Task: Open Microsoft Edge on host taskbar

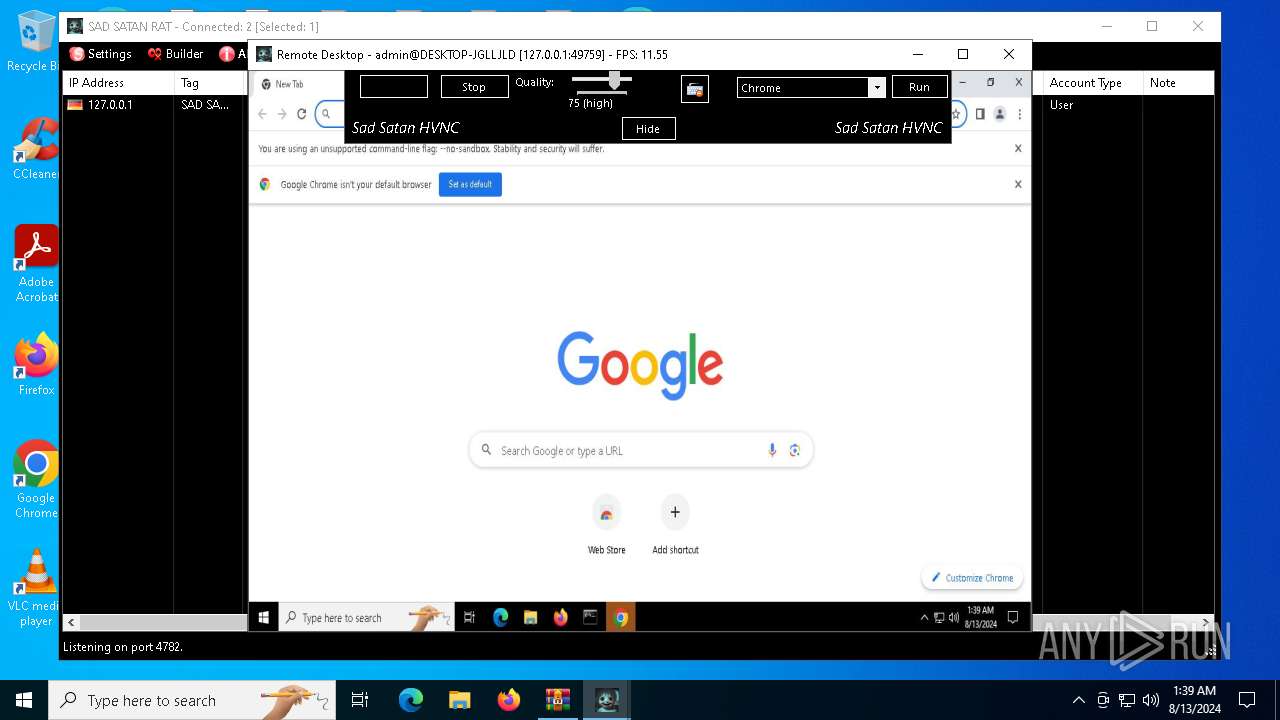Action: click(411, 700)
